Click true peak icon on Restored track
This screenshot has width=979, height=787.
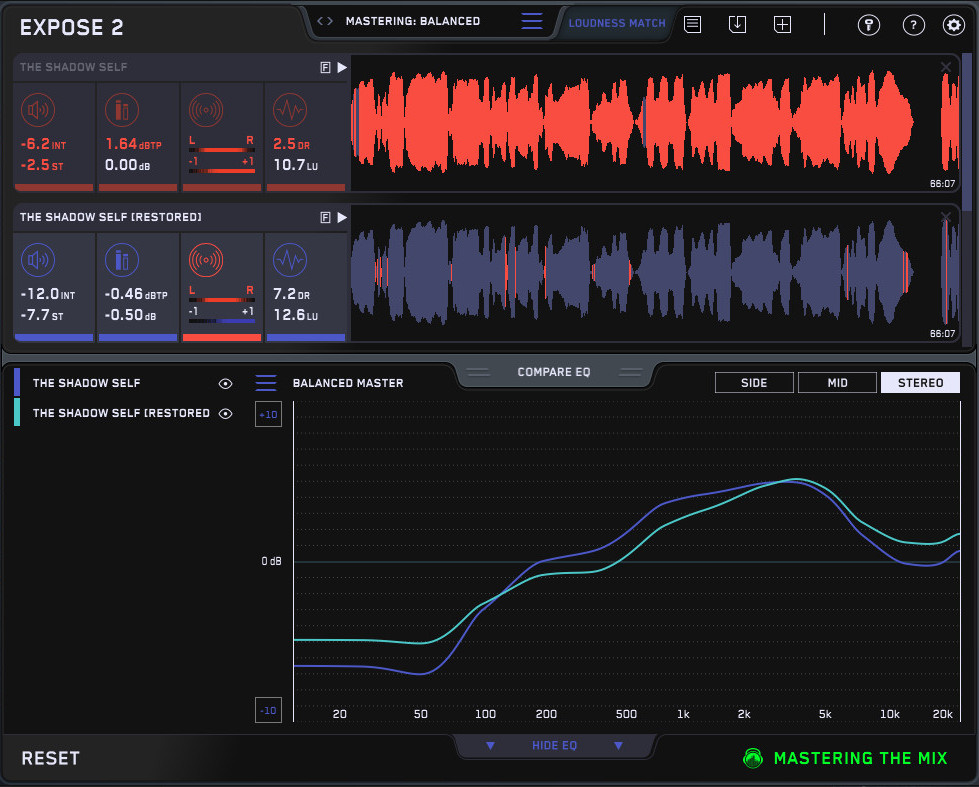(x=122, y=260)
